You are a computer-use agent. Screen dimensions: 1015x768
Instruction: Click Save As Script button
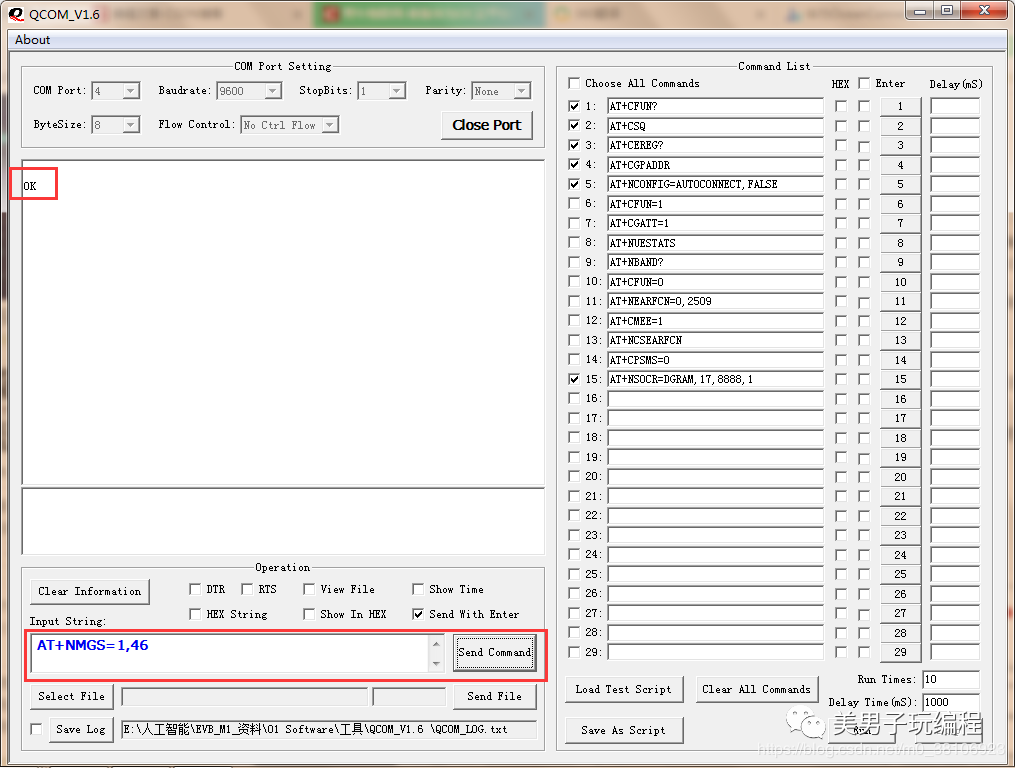pyautogui.click(x=623, y=730)
